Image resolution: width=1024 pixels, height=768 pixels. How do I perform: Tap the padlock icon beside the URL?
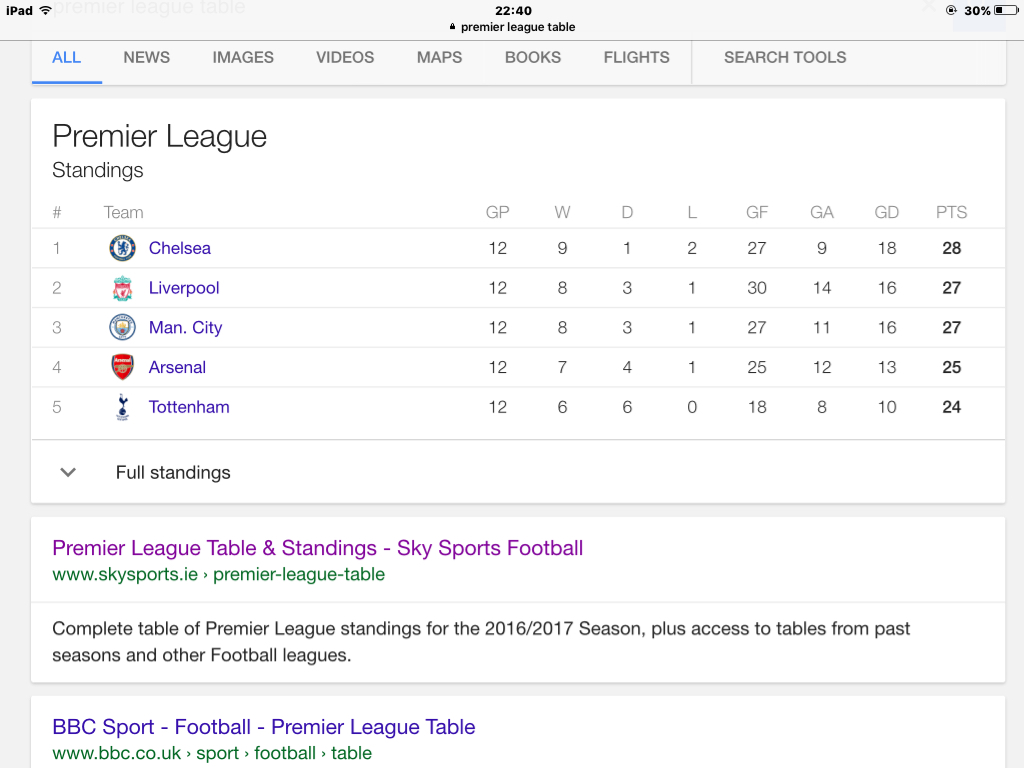[452, 27]
